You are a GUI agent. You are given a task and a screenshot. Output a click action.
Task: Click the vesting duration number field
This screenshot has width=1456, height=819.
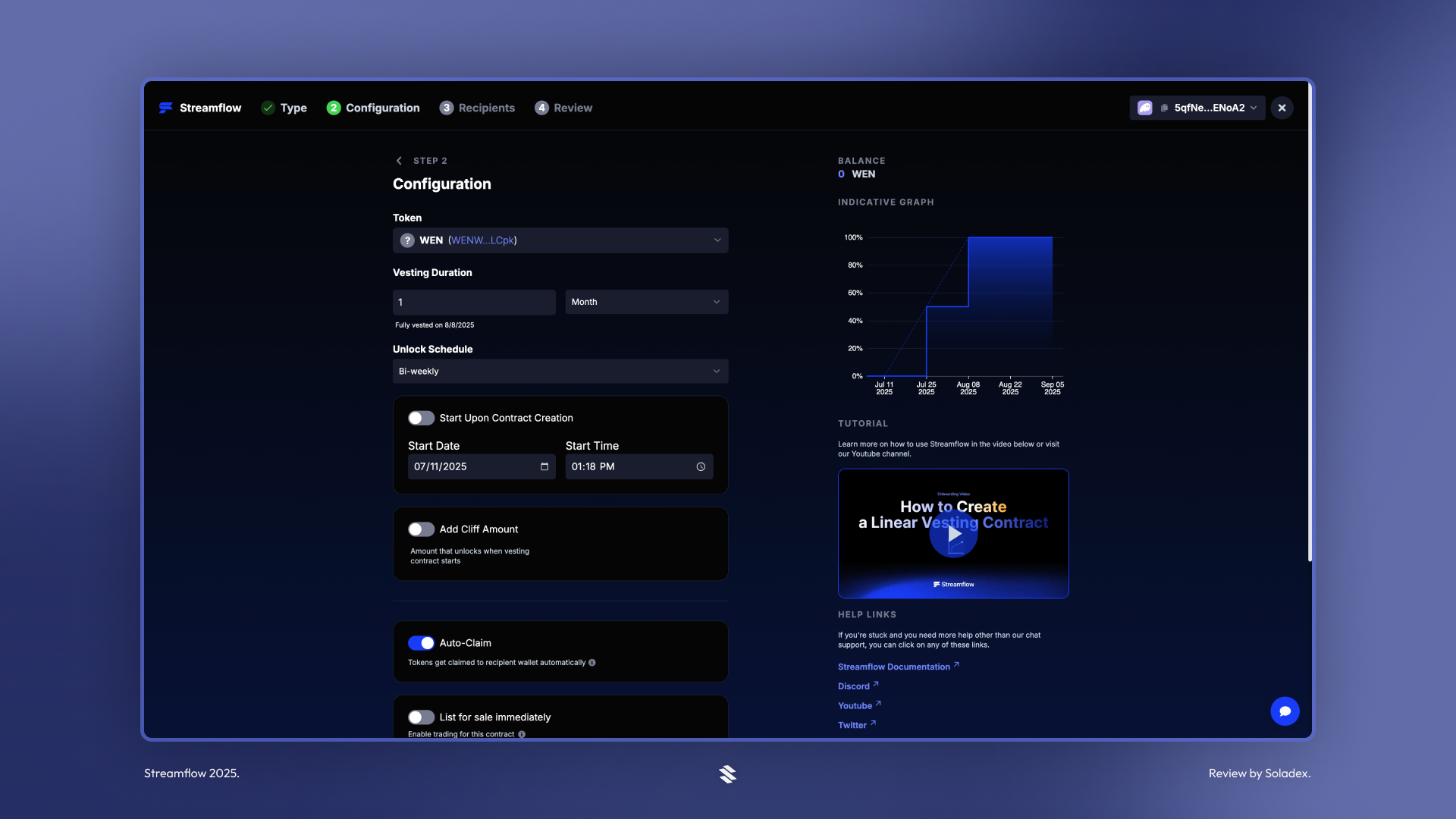(474, 302)
